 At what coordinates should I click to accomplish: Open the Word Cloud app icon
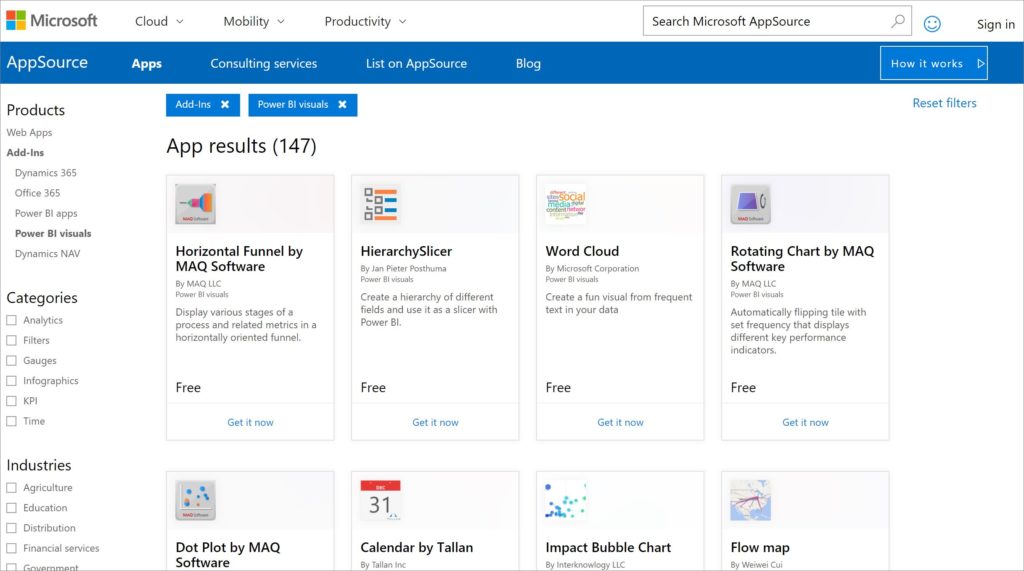pos(566,204)
